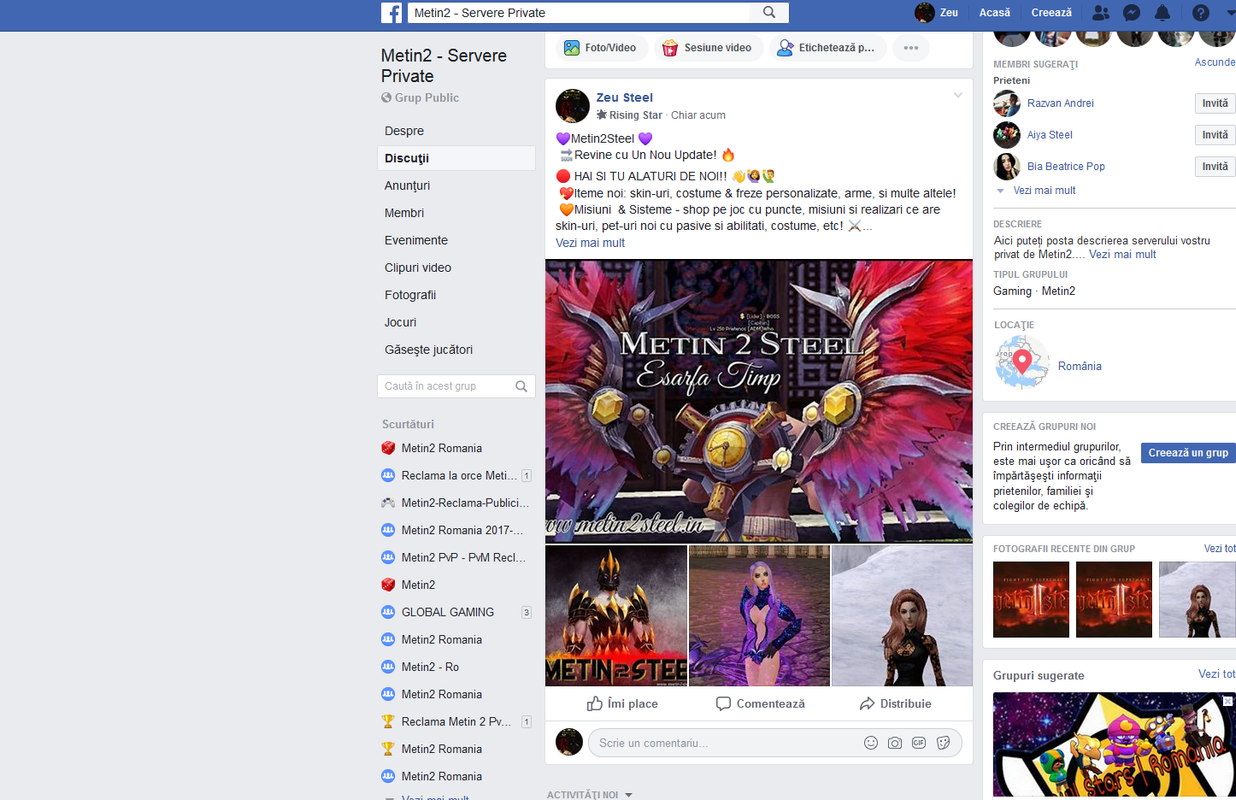The image size is (1236, 800).
Task: Add a GIF to the comment
Action: click(918, 743)
